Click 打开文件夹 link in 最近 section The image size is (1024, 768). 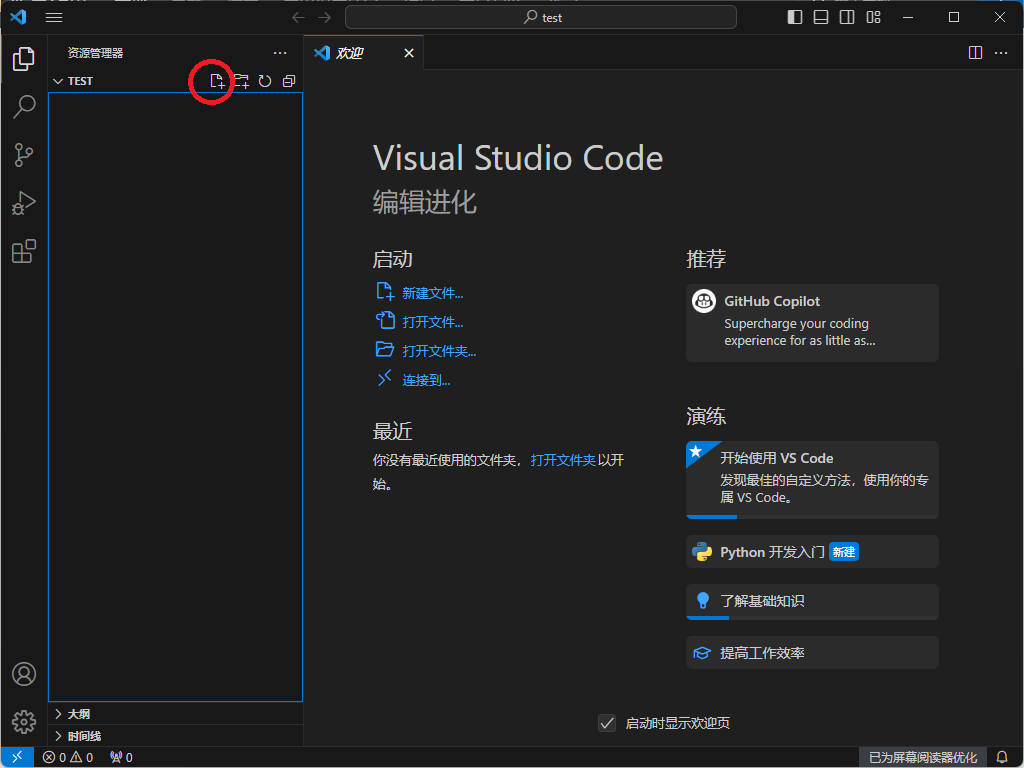[563, 460]
